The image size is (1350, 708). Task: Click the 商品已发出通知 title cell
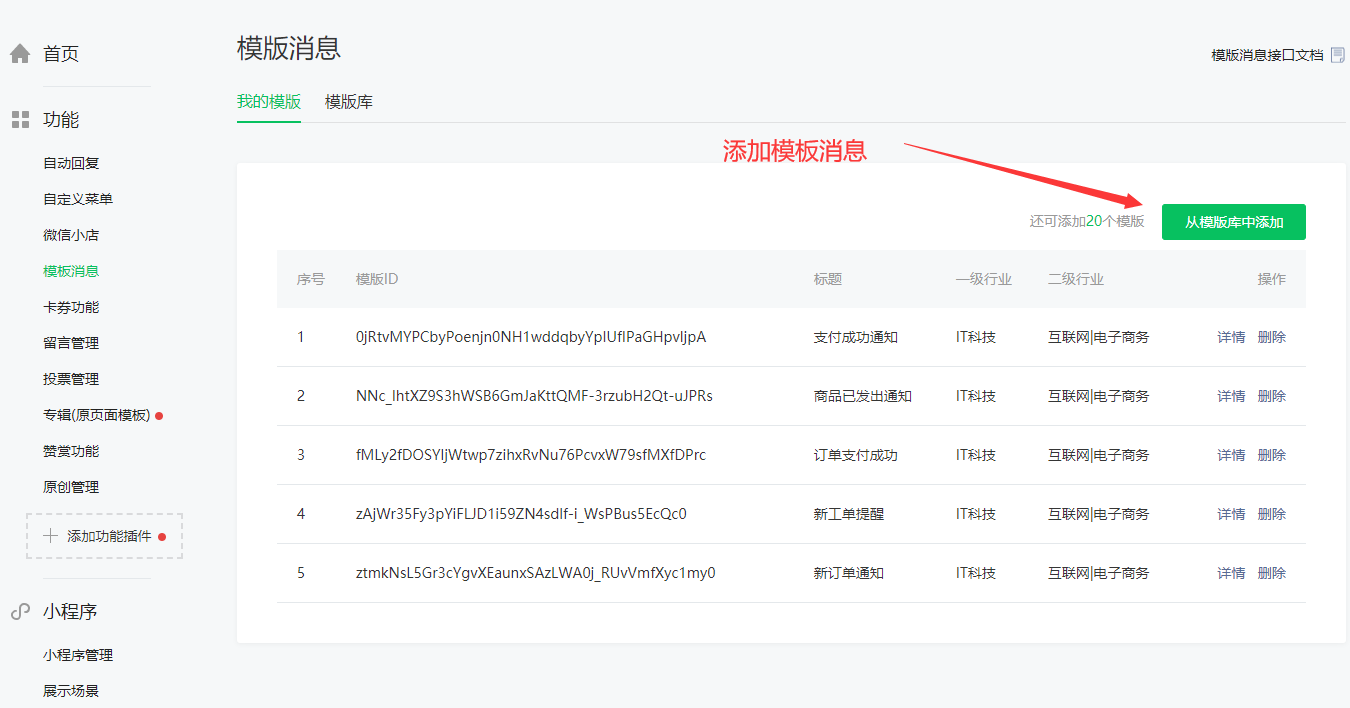[863, 396]
